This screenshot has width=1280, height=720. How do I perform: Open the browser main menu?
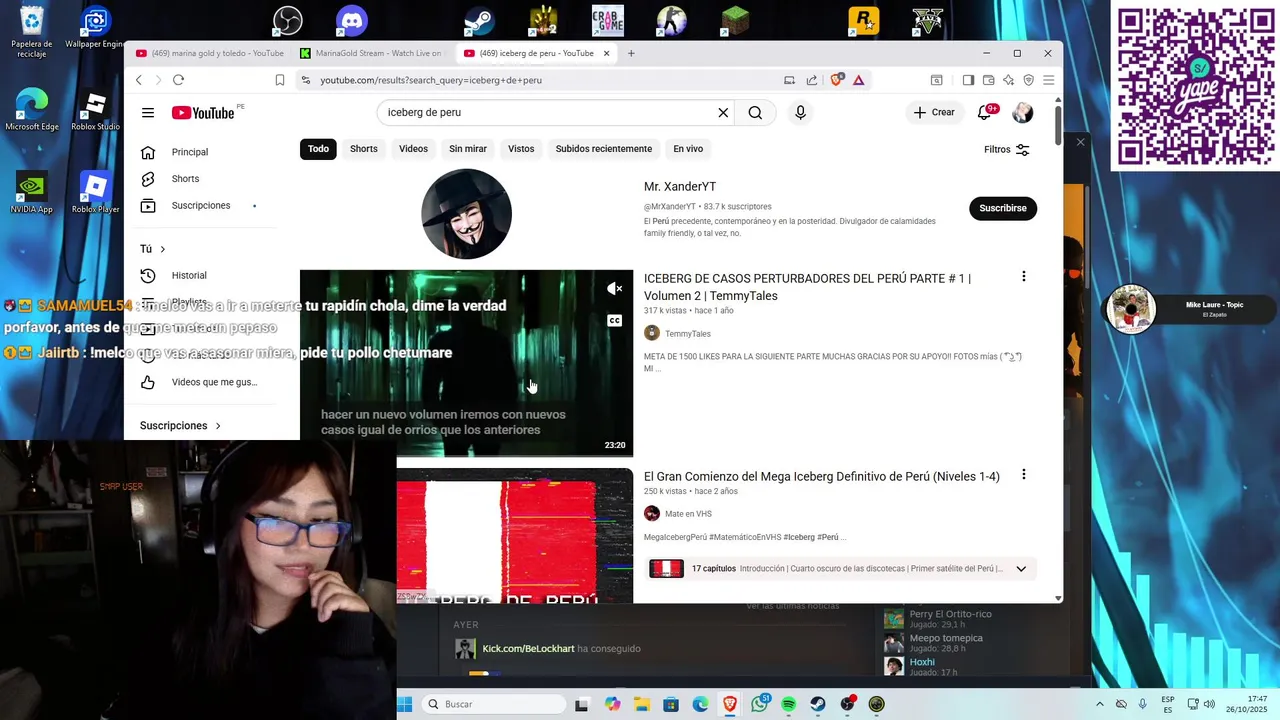coord(1048,80)
